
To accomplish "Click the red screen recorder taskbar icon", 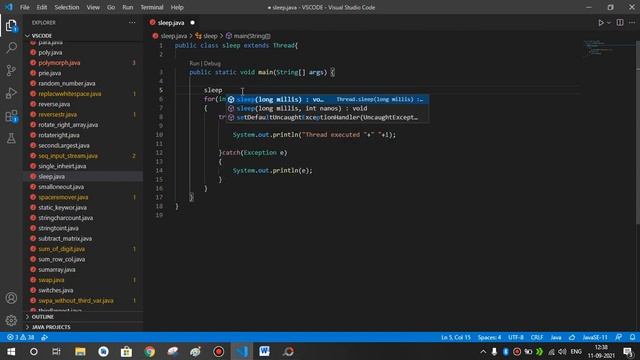I will 219,351.
